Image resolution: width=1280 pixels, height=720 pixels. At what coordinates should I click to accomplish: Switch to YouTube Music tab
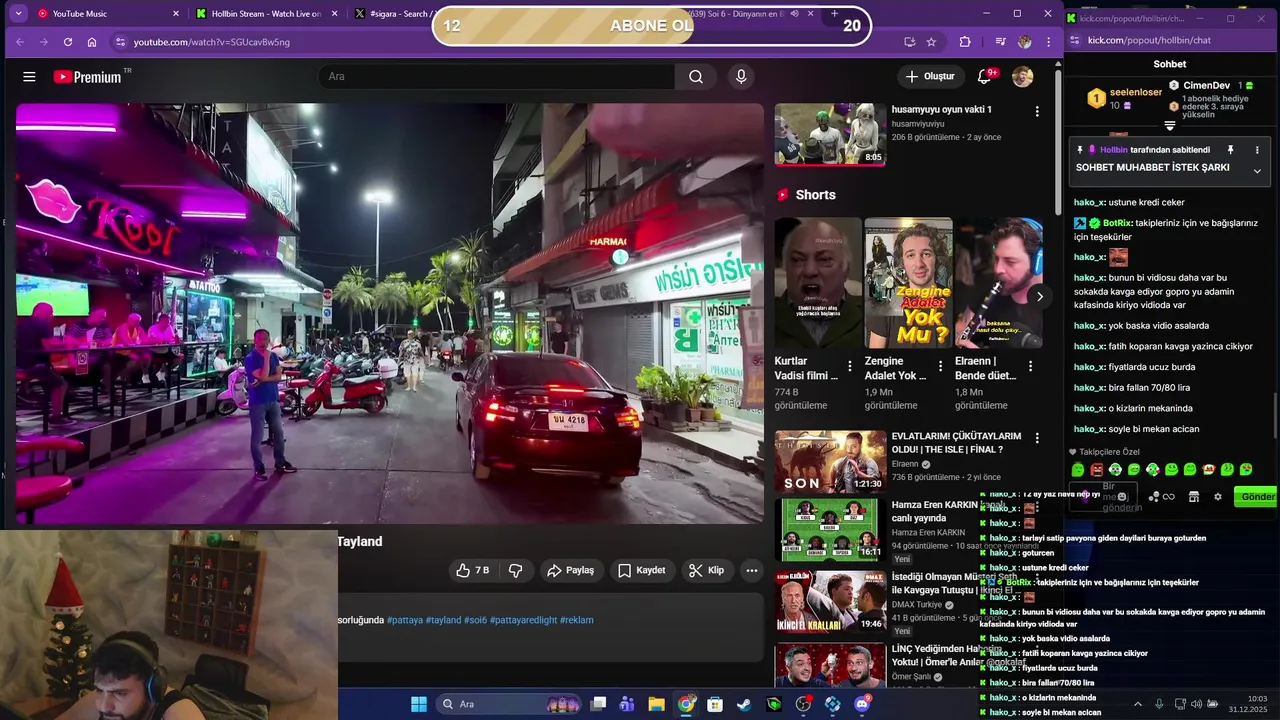click(108, 14)
